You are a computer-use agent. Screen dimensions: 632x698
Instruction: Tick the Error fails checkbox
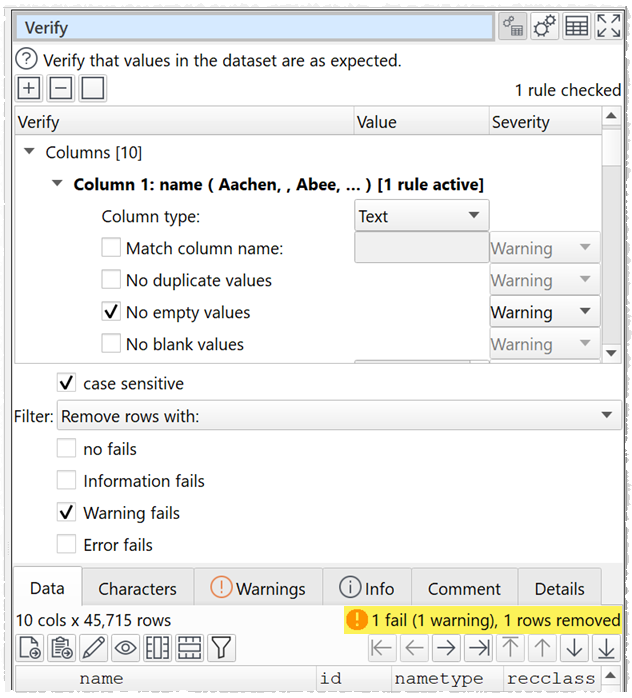pyautogui.click(x=67, y=545)
